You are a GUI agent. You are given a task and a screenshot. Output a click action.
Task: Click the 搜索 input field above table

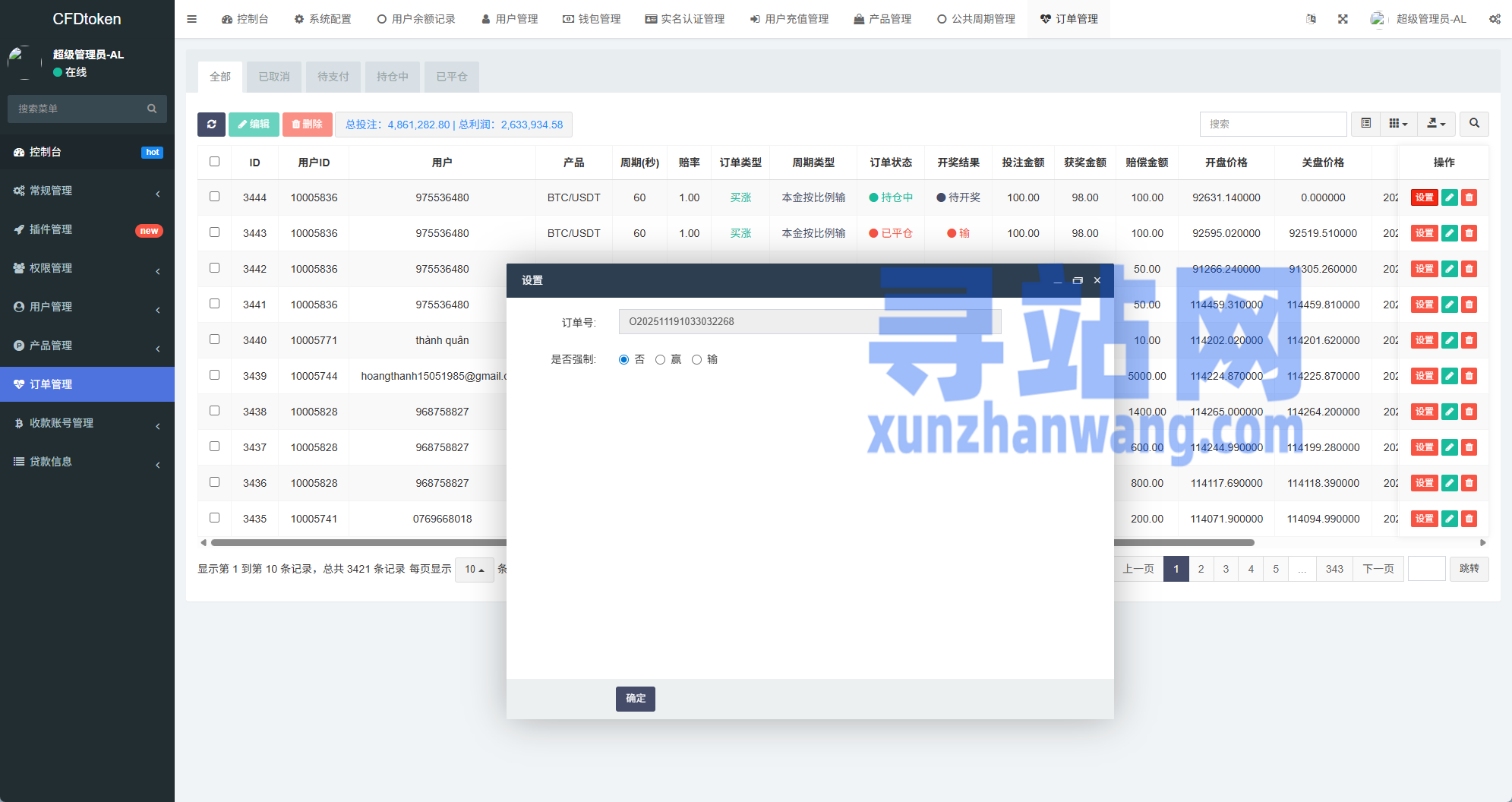tap(1272, 124)
